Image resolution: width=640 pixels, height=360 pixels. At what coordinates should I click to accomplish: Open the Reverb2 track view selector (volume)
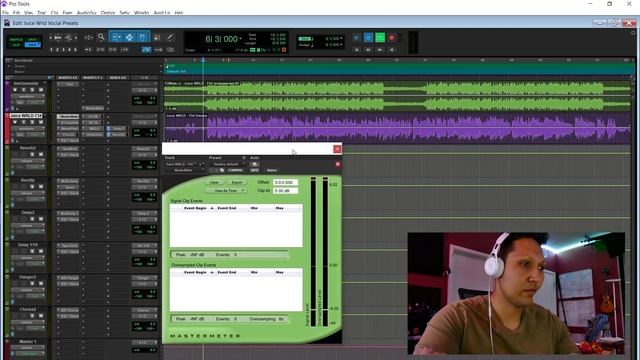click(27, 161)
